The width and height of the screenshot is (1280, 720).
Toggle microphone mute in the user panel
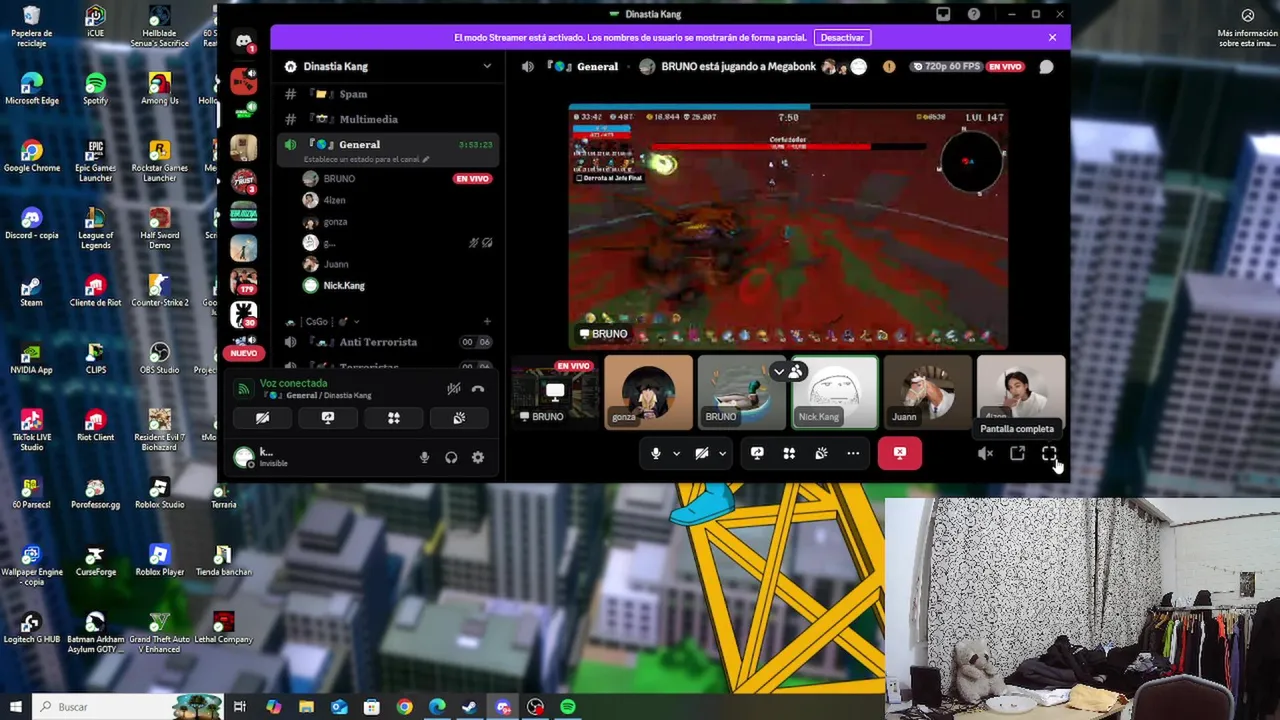(x=424, y=457)
